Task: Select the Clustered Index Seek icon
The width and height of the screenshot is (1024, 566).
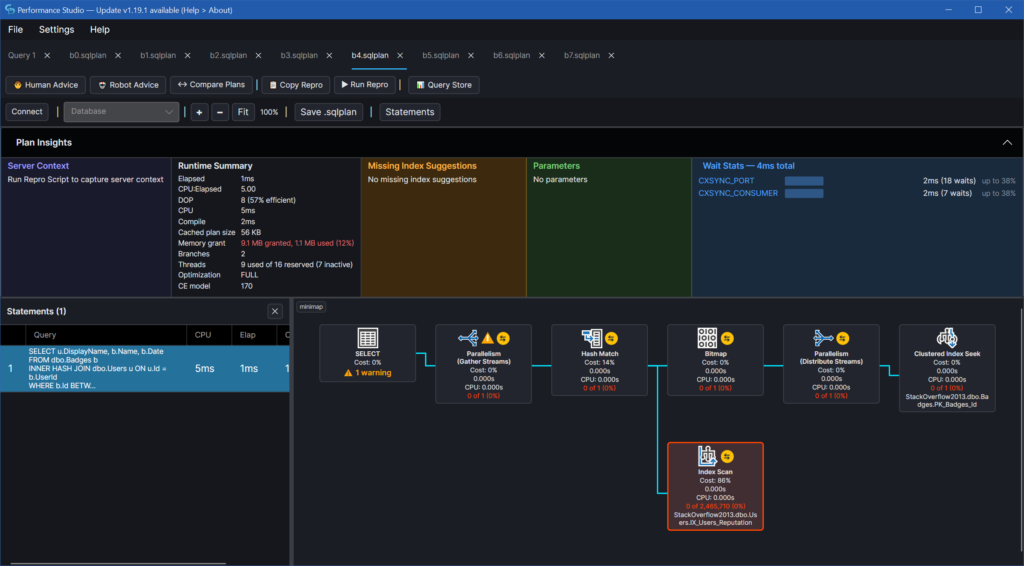Action: tap(947, 338)
